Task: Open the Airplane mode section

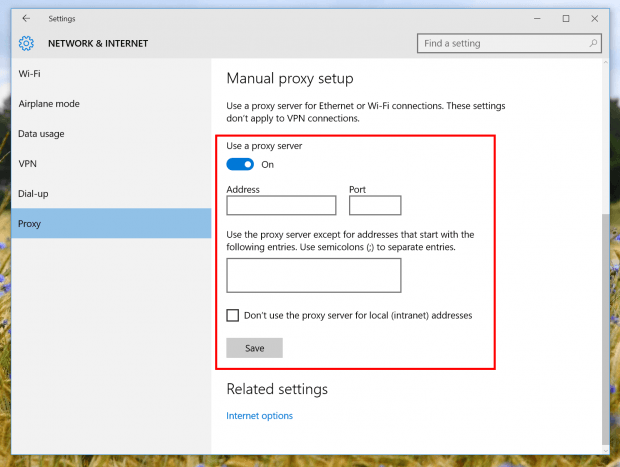Action: click(111, 104)
